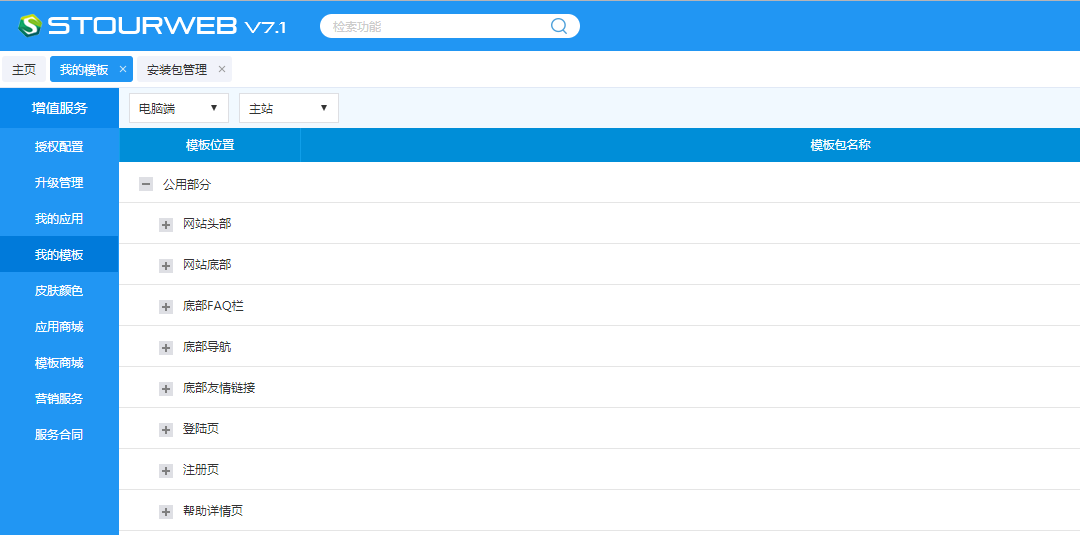The width and height of the screenshot is (1080, 535).
Task: Select the 帮助详情页 tree row
Action: point(213,511)
